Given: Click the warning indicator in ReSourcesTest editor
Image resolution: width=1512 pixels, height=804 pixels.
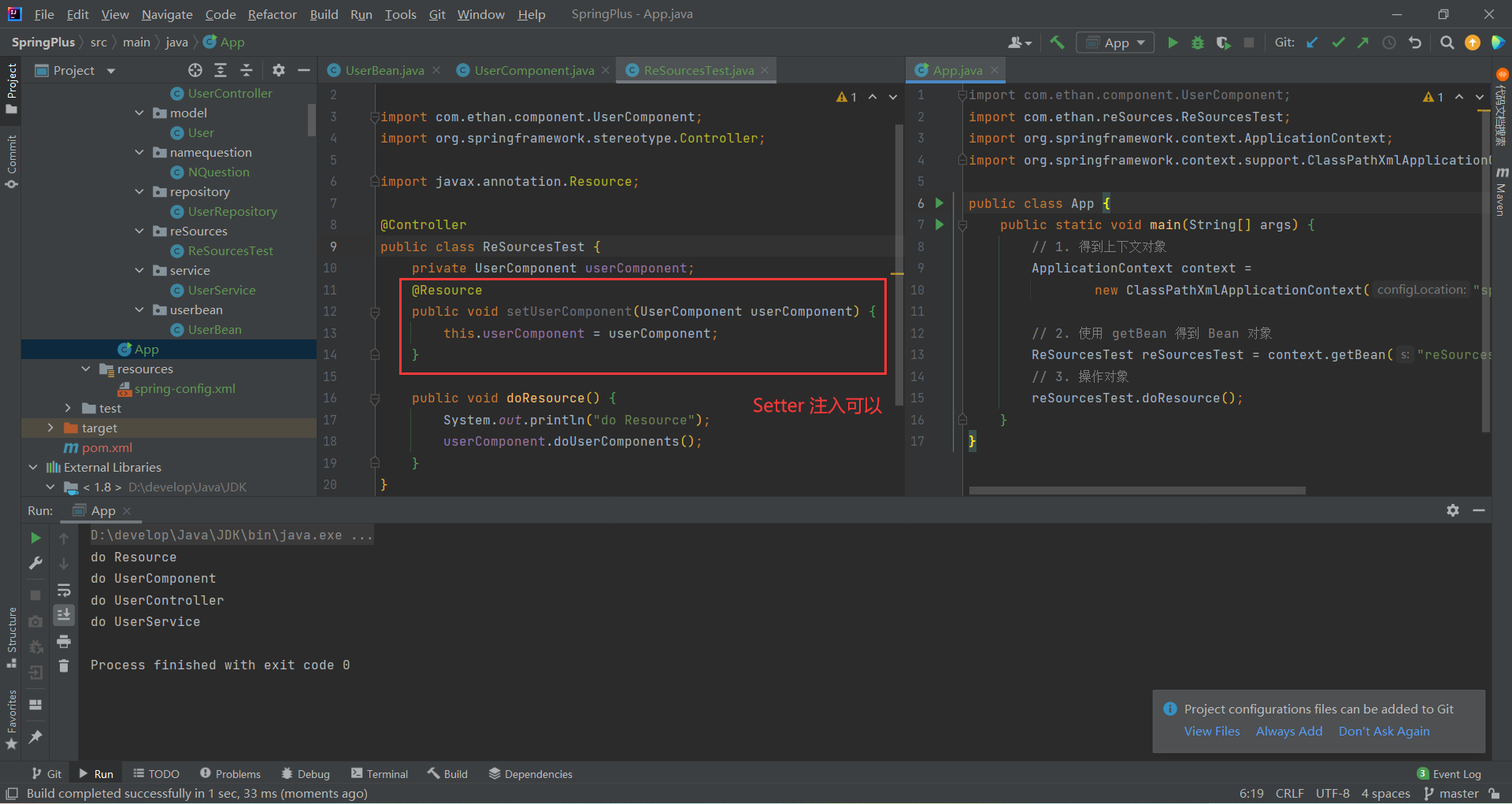Looking at the screenshot, I should pyautogui.click(x=847, y=97).
